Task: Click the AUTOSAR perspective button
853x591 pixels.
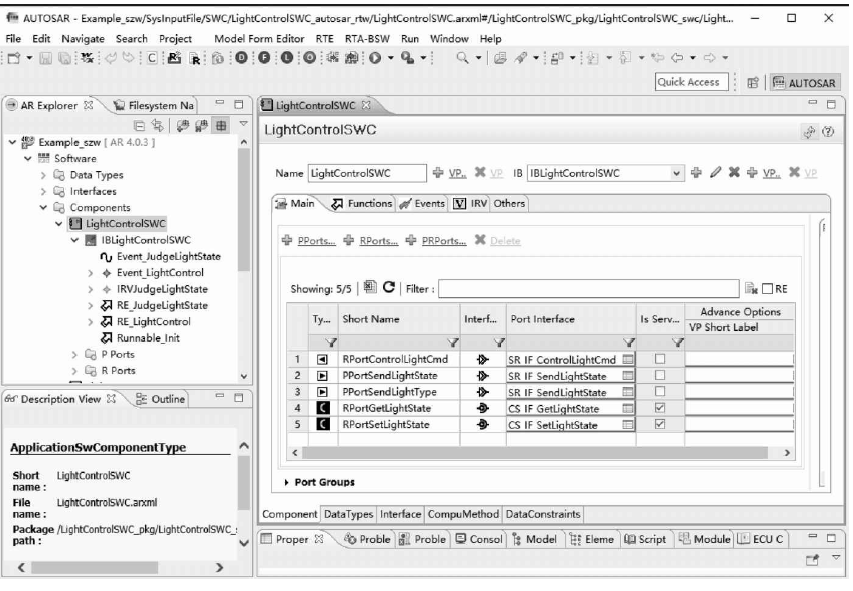Action: [807, 83]
